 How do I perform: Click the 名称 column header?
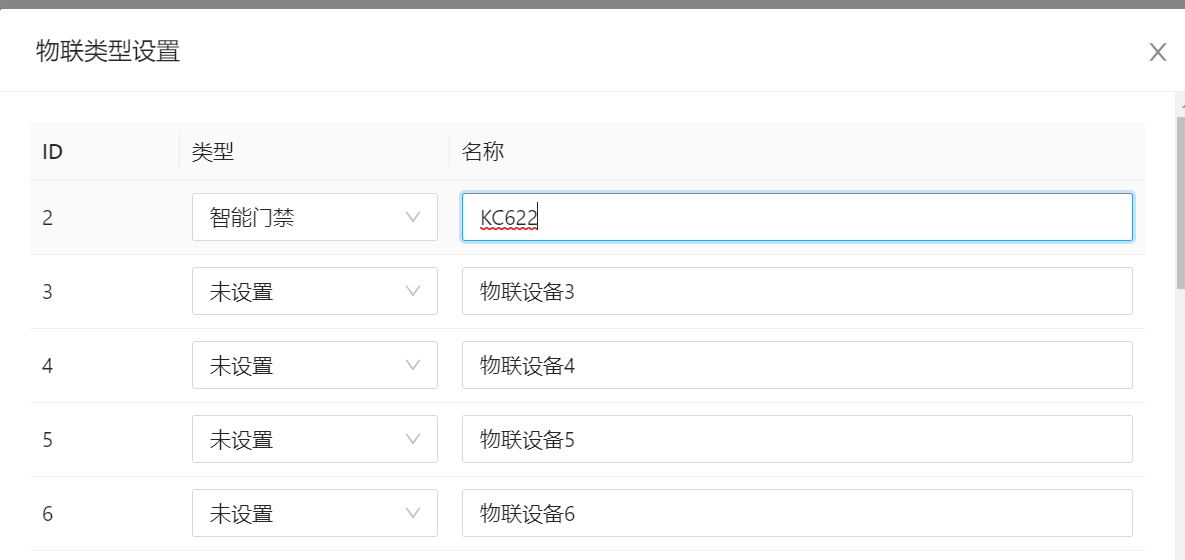tap(483, 152)
